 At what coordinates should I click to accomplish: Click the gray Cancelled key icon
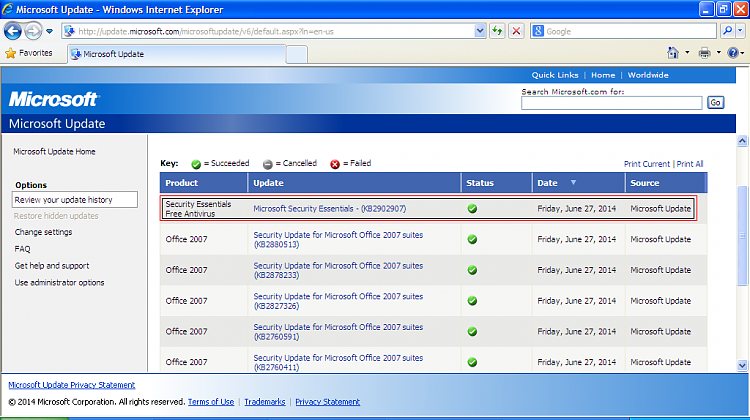click(x=267, y=164)
